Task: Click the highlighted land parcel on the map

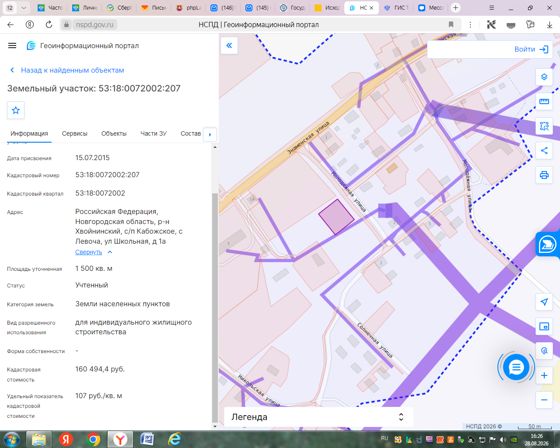Action: [x=336, y=216]
